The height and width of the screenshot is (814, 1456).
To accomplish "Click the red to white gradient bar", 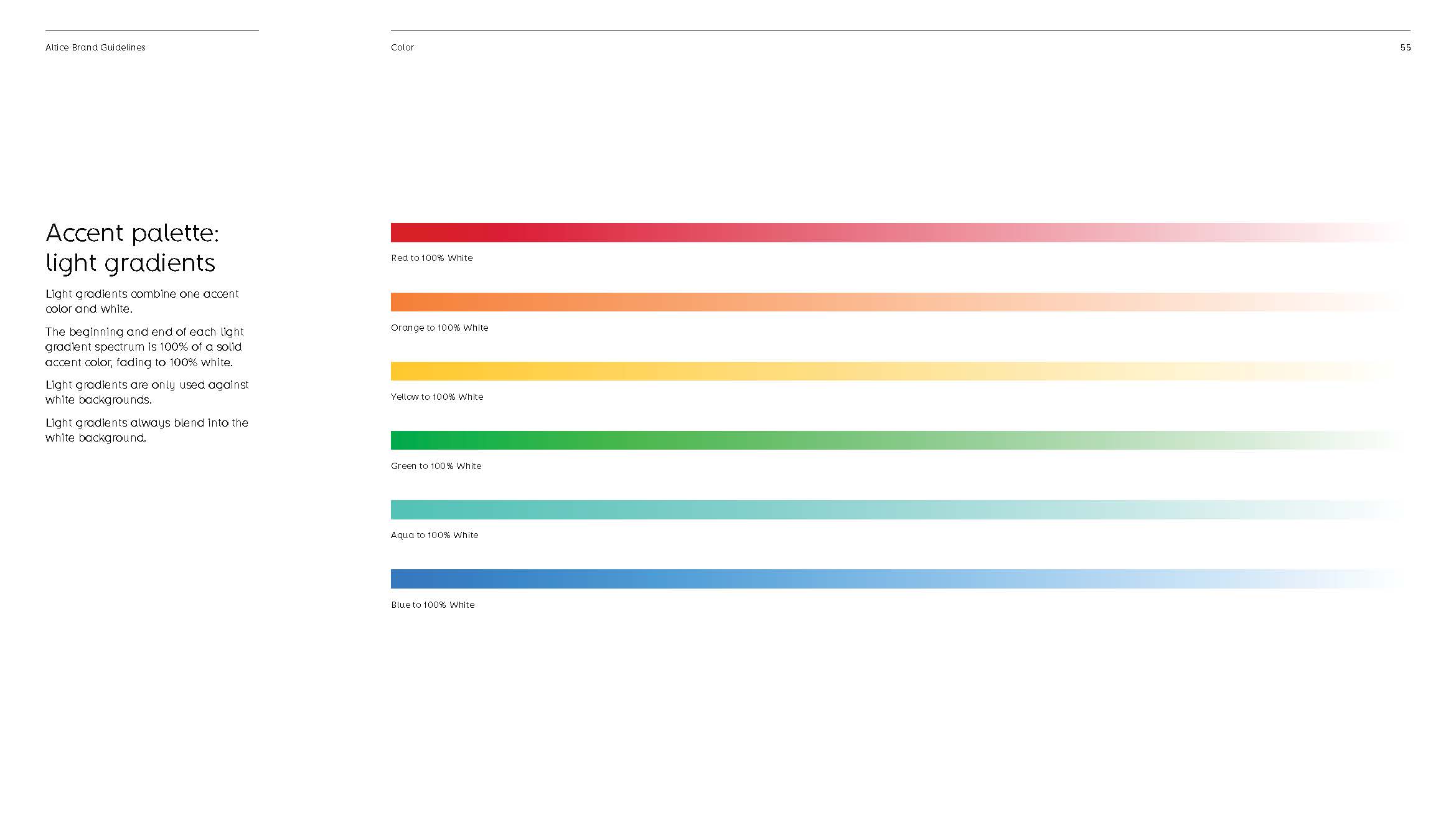I will (900, 232).
